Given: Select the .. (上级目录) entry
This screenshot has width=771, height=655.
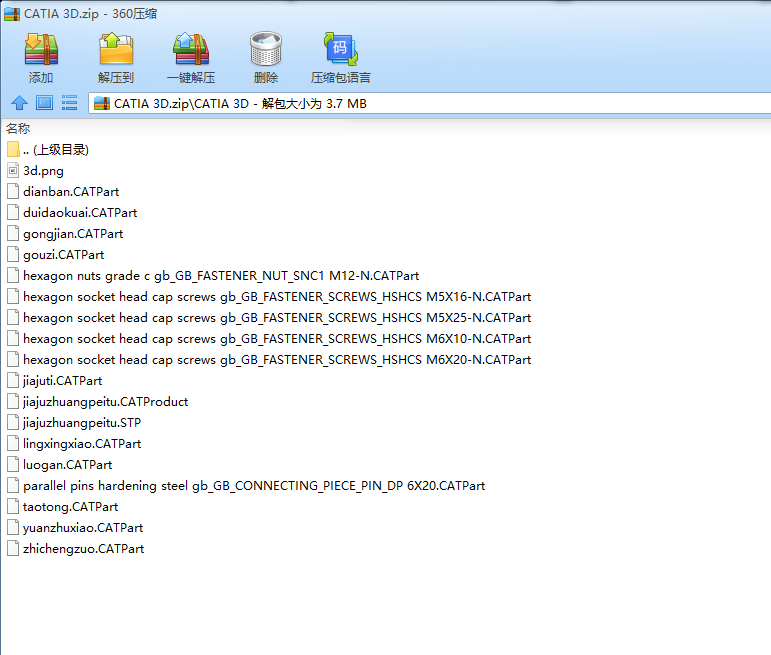Looking at the screenshot, I should (x=56, y=149).
